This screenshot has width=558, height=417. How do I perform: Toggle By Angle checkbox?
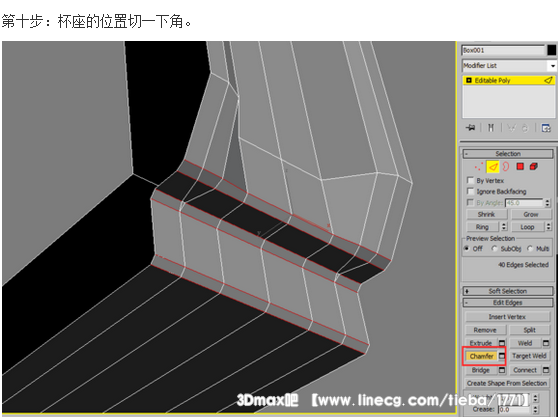[x=470, y=202]
